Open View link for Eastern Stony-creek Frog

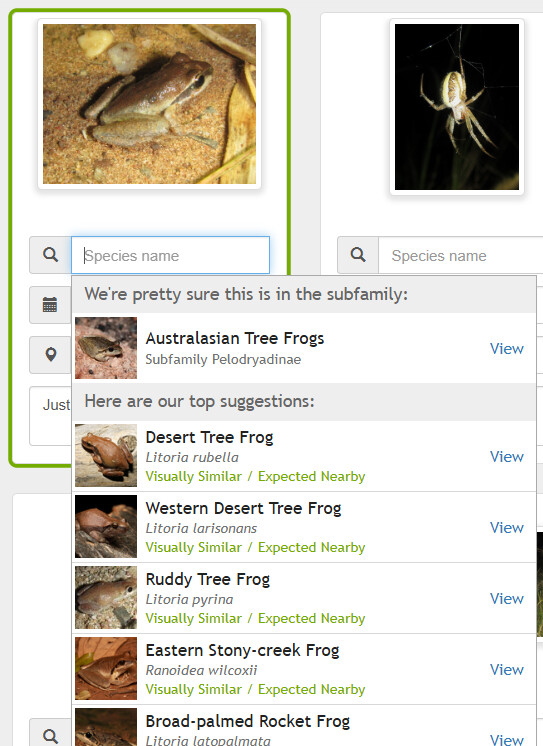(507, 669)
